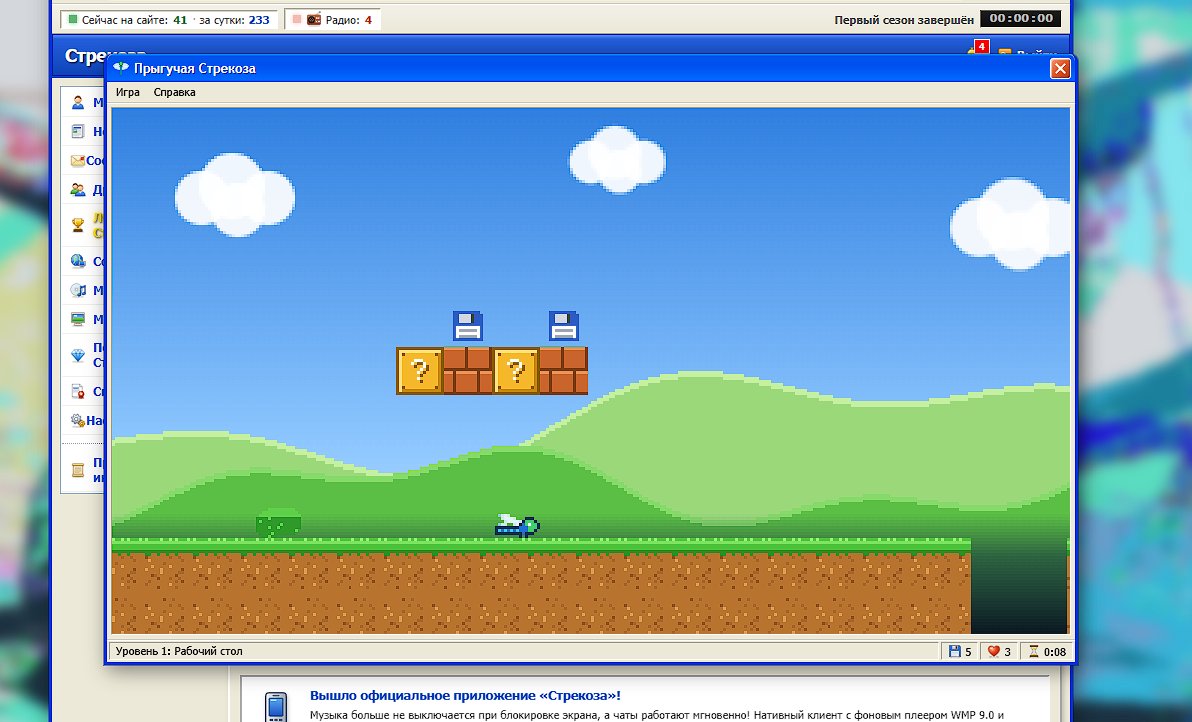Open the music disc icon in the sidebar
Image resolution: width=1192 pixels, height=722 pixels.
pyautogui.click(x=78, y=290)
